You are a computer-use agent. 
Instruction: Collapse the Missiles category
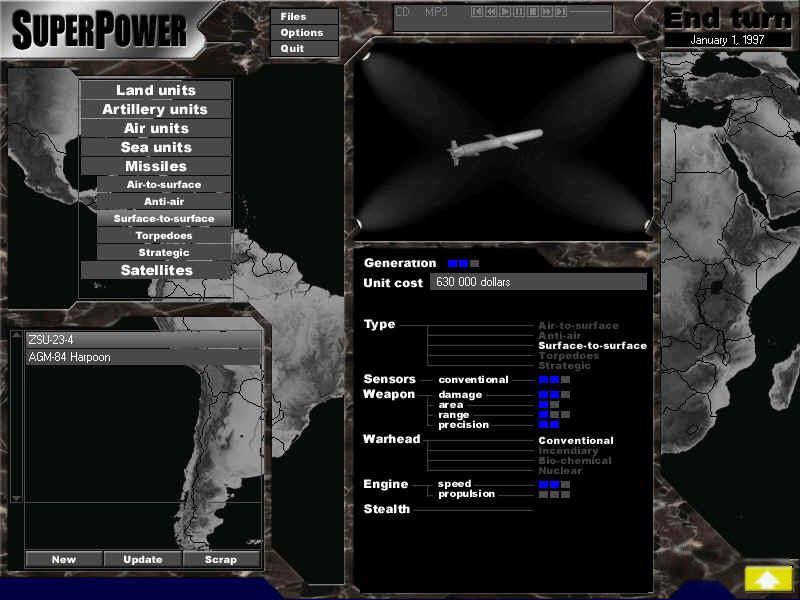156,166
